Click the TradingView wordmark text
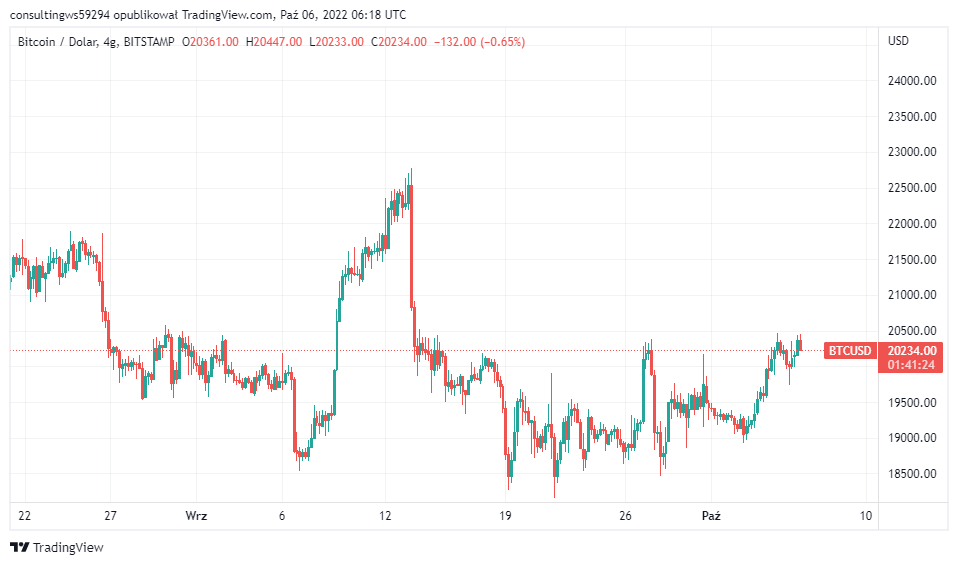 pyautogui.click(x=68, y=547)
